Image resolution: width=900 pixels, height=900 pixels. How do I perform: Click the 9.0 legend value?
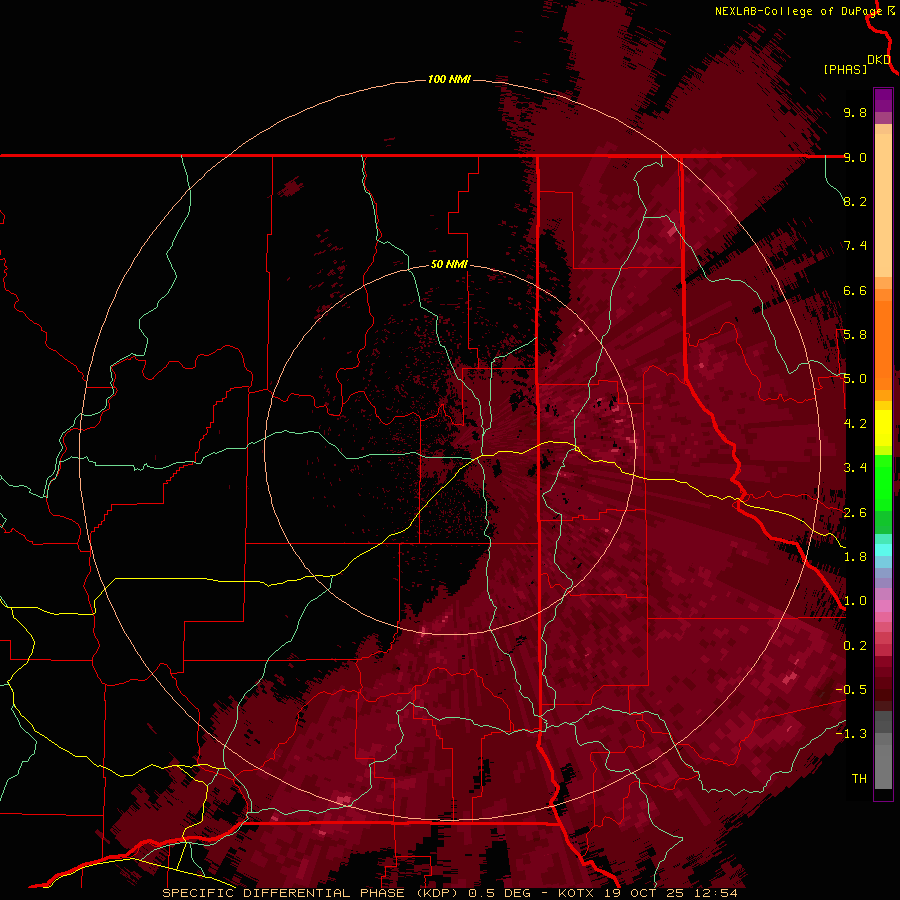855,157
